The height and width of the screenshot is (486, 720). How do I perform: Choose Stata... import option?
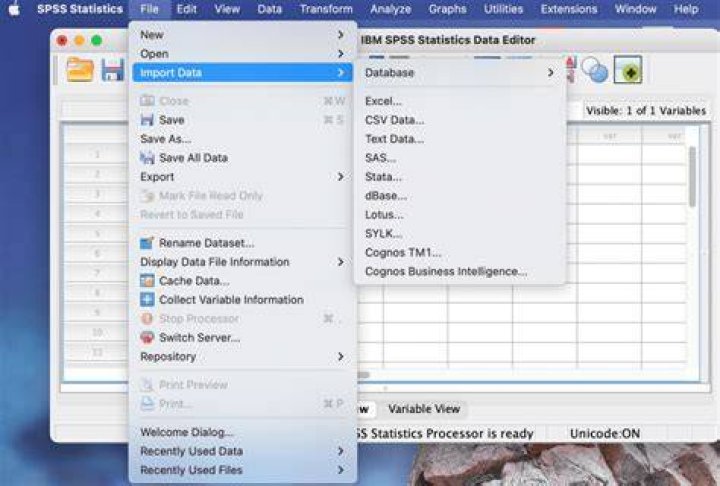(x=383, y=177)
